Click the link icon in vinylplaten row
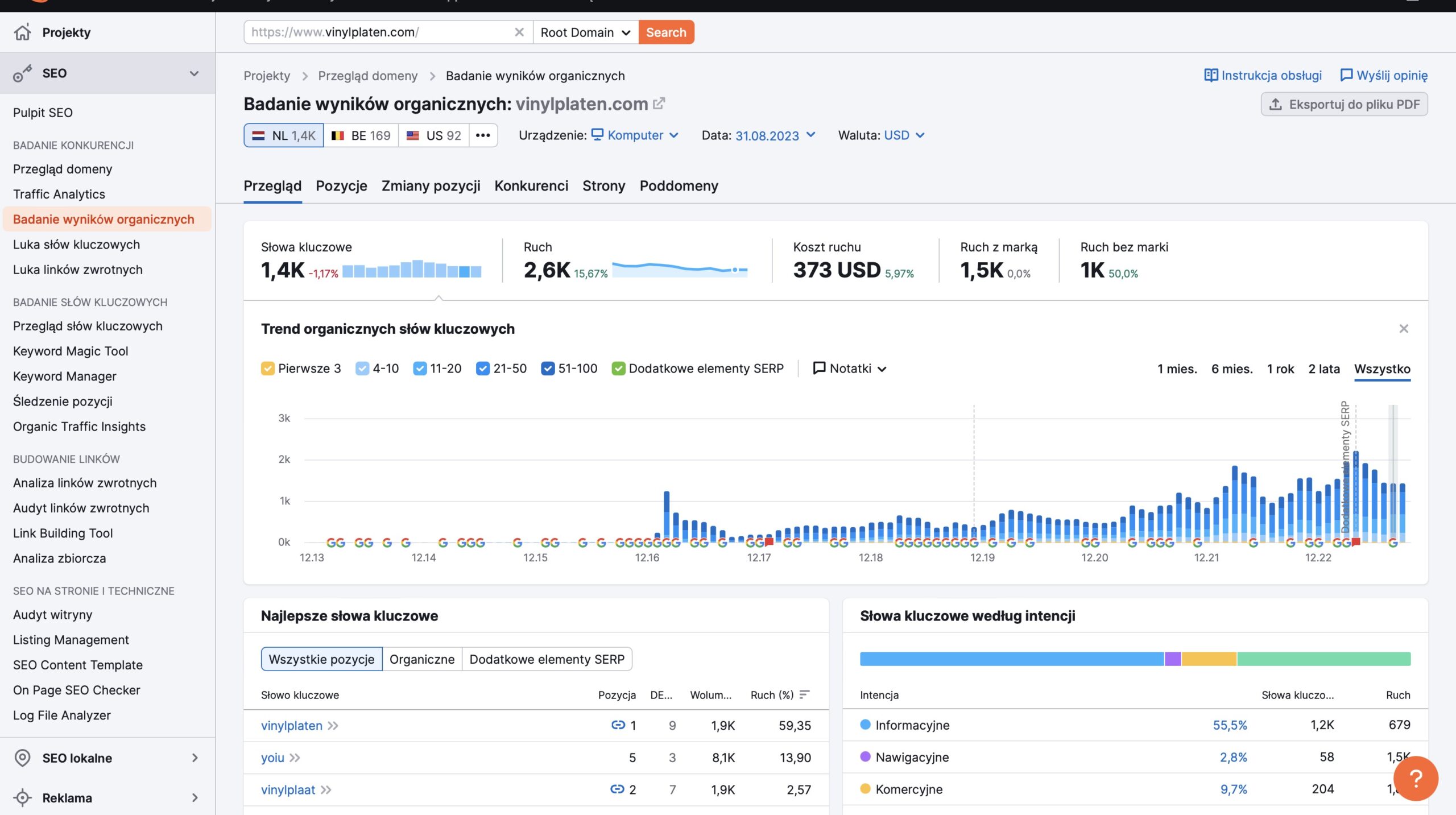 618,725
